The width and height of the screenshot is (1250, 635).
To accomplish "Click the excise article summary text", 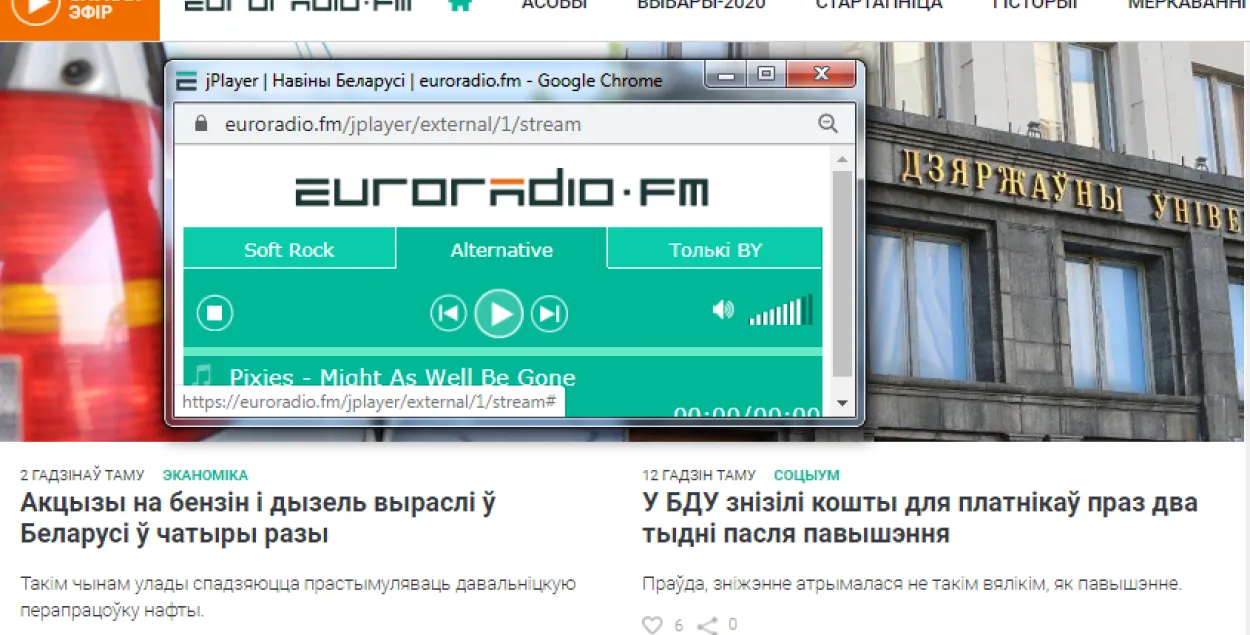I will click(x=298, y=596).
